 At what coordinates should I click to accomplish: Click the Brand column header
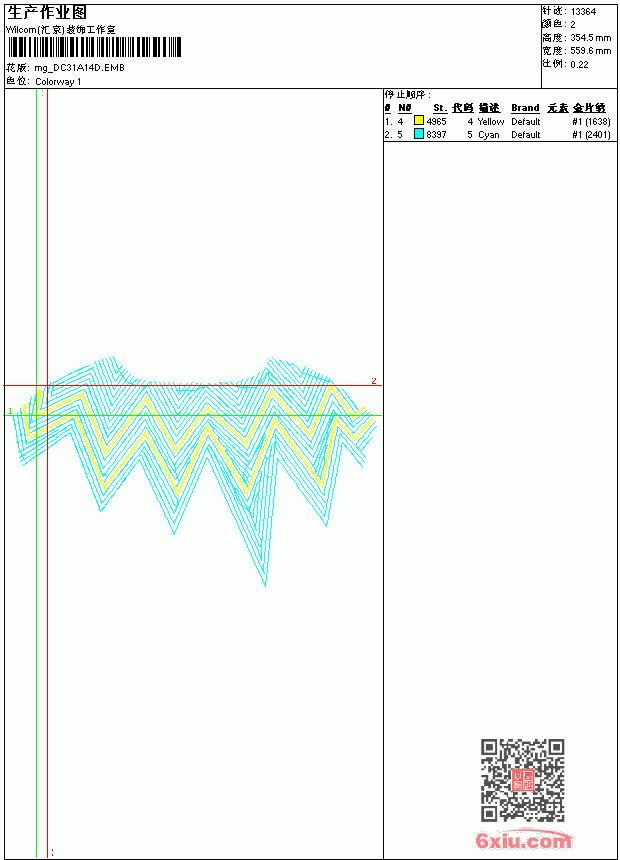tap(525, 108)
